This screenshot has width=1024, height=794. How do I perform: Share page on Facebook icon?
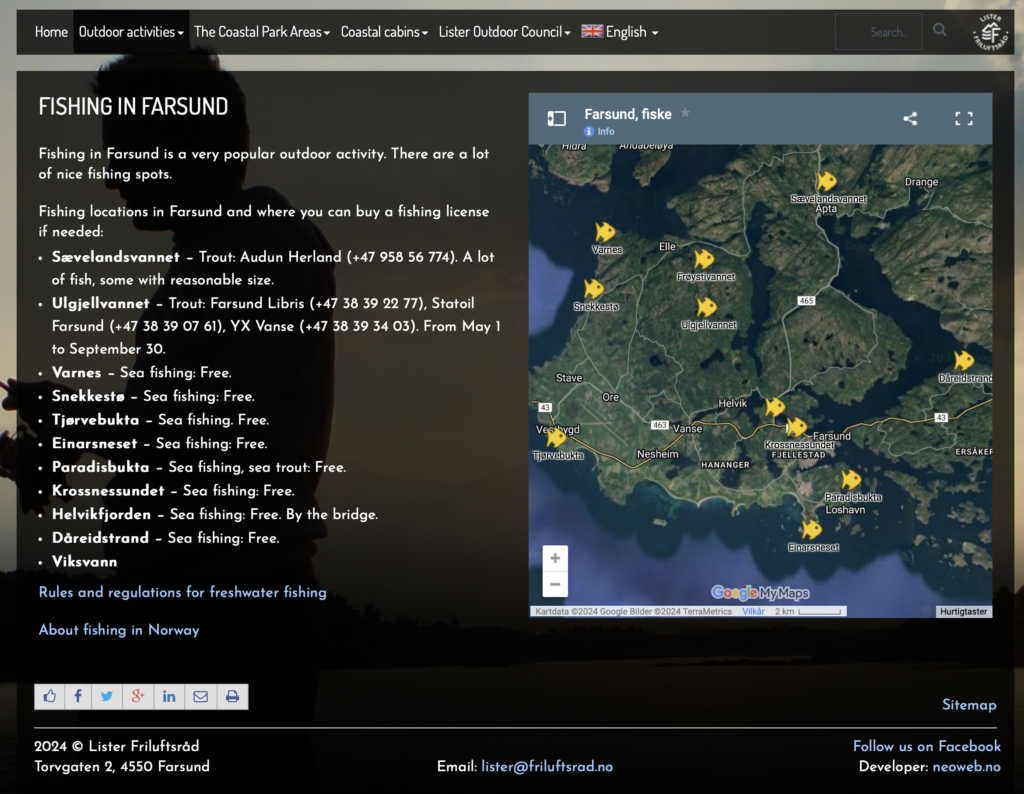pos(78,697)
